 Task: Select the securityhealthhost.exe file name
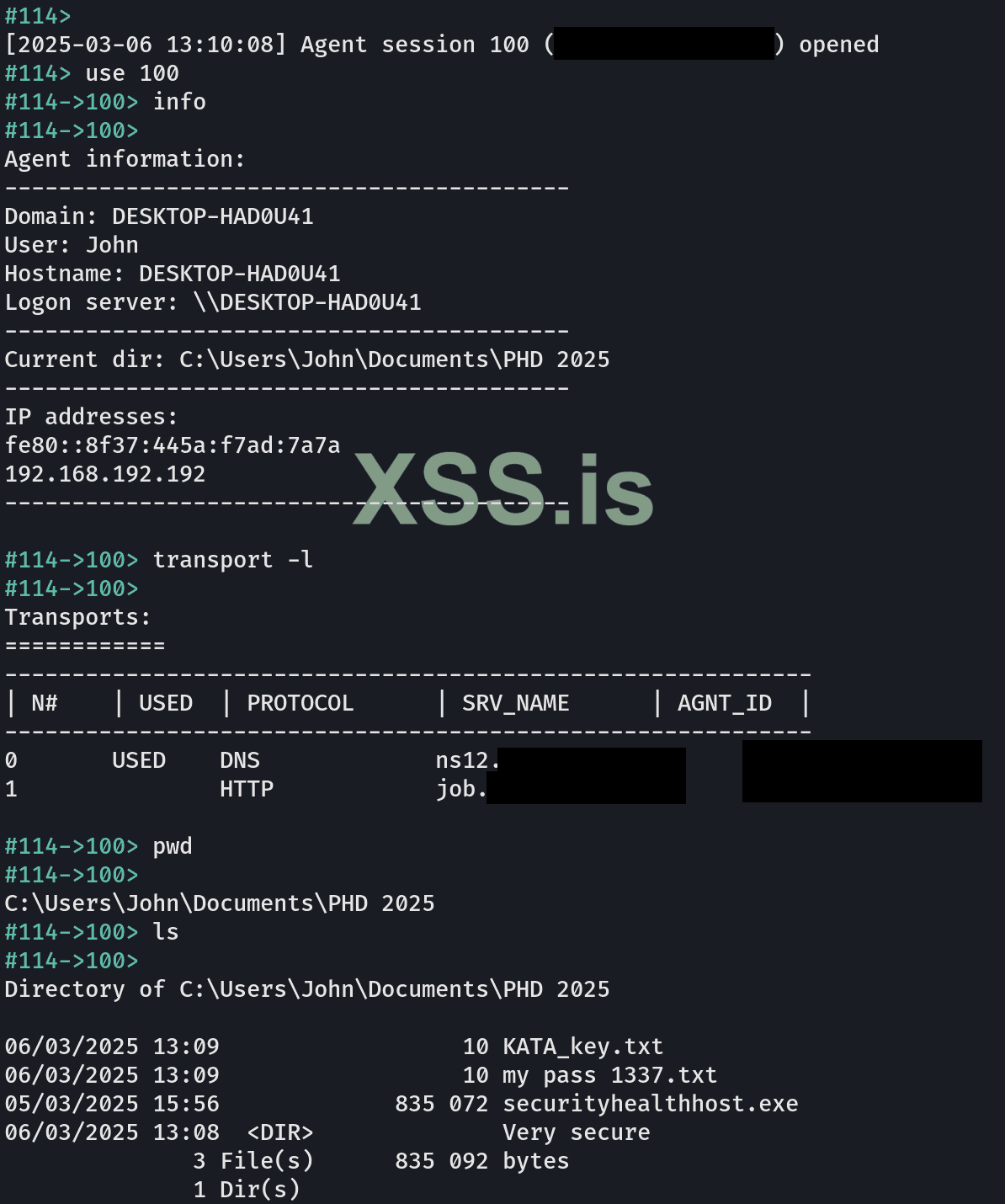tap(650, 1104)
